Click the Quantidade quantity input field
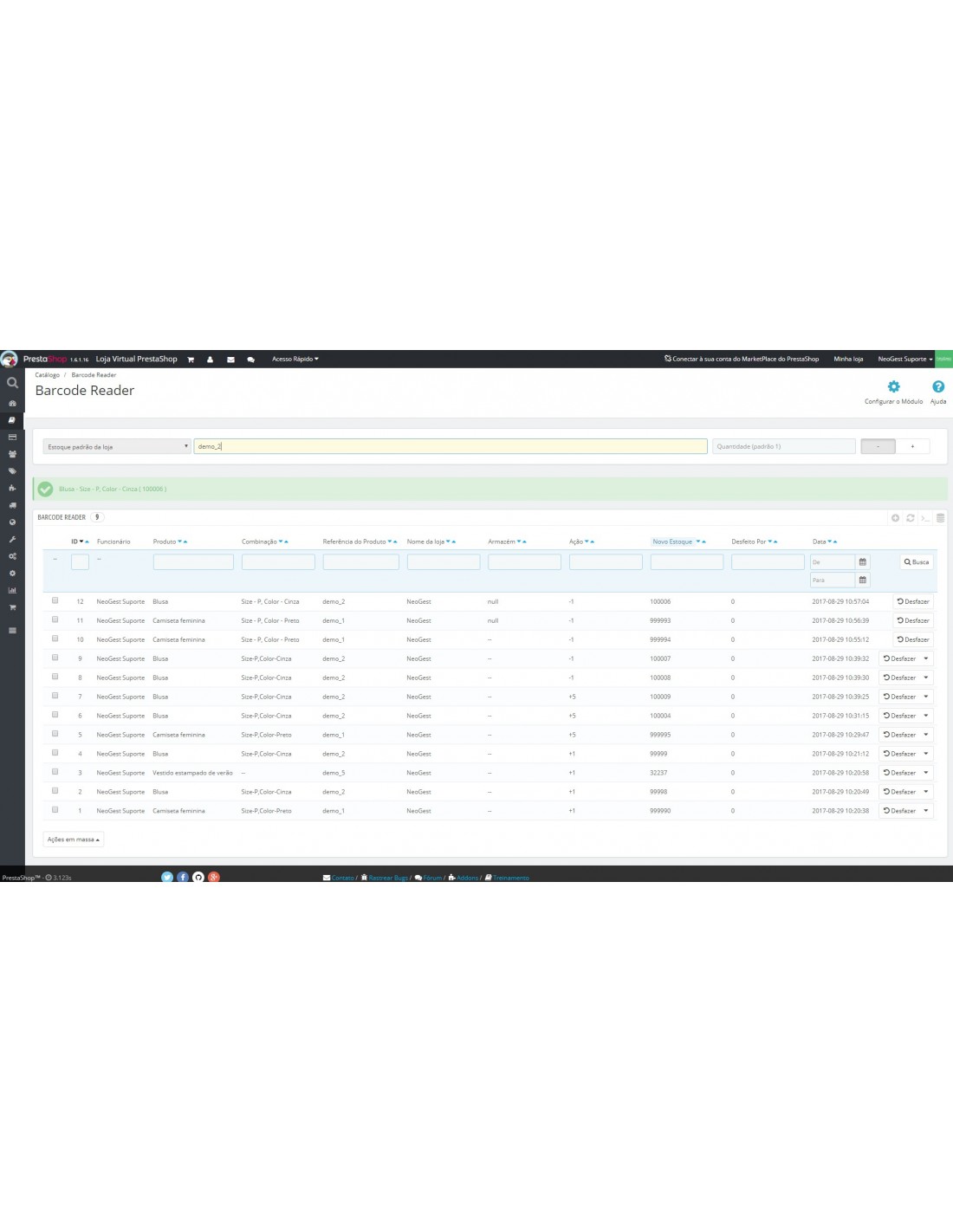The height and width of the screenshot is (1232, 953). pos(783,447)
